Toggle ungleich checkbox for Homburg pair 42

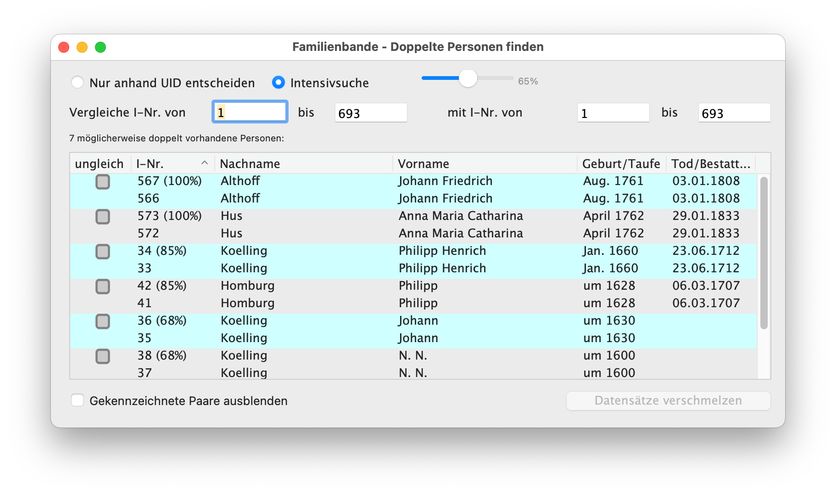pos(103,287)
